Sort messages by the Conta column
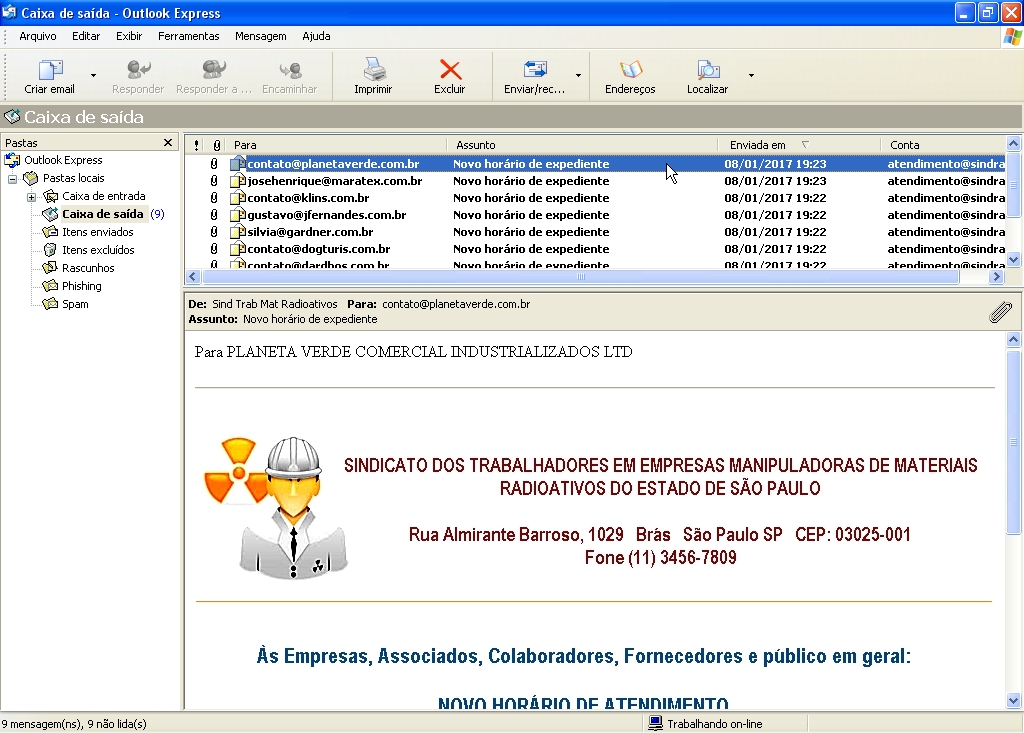Image resolution: width=1024 pixels, height=733 pixels. click(944, 145)
